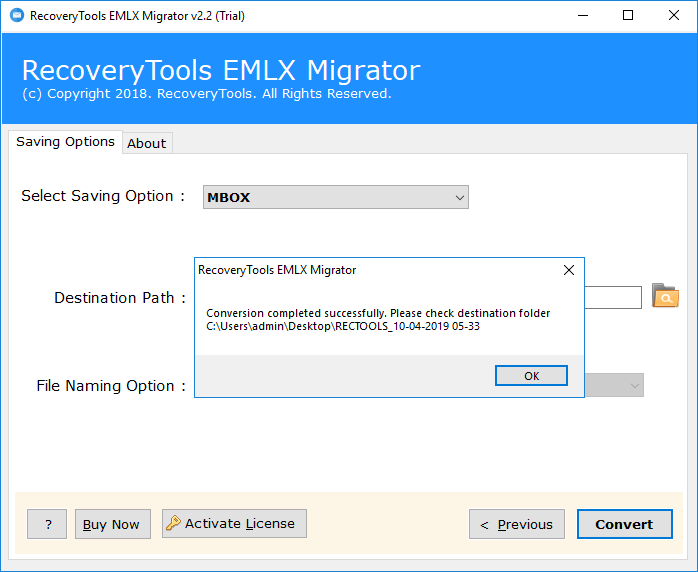Open help with the question mark button

click(47, 524)
